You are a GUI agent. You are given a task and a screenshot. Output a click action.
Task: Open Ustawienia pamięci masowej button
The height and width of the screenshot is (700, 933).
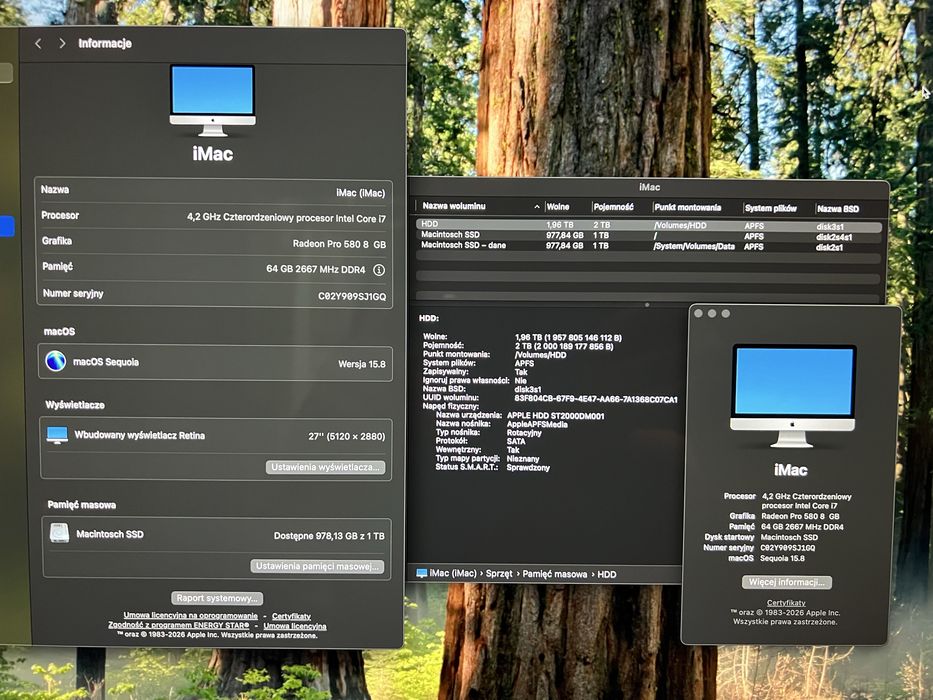[x=317, y=566]
